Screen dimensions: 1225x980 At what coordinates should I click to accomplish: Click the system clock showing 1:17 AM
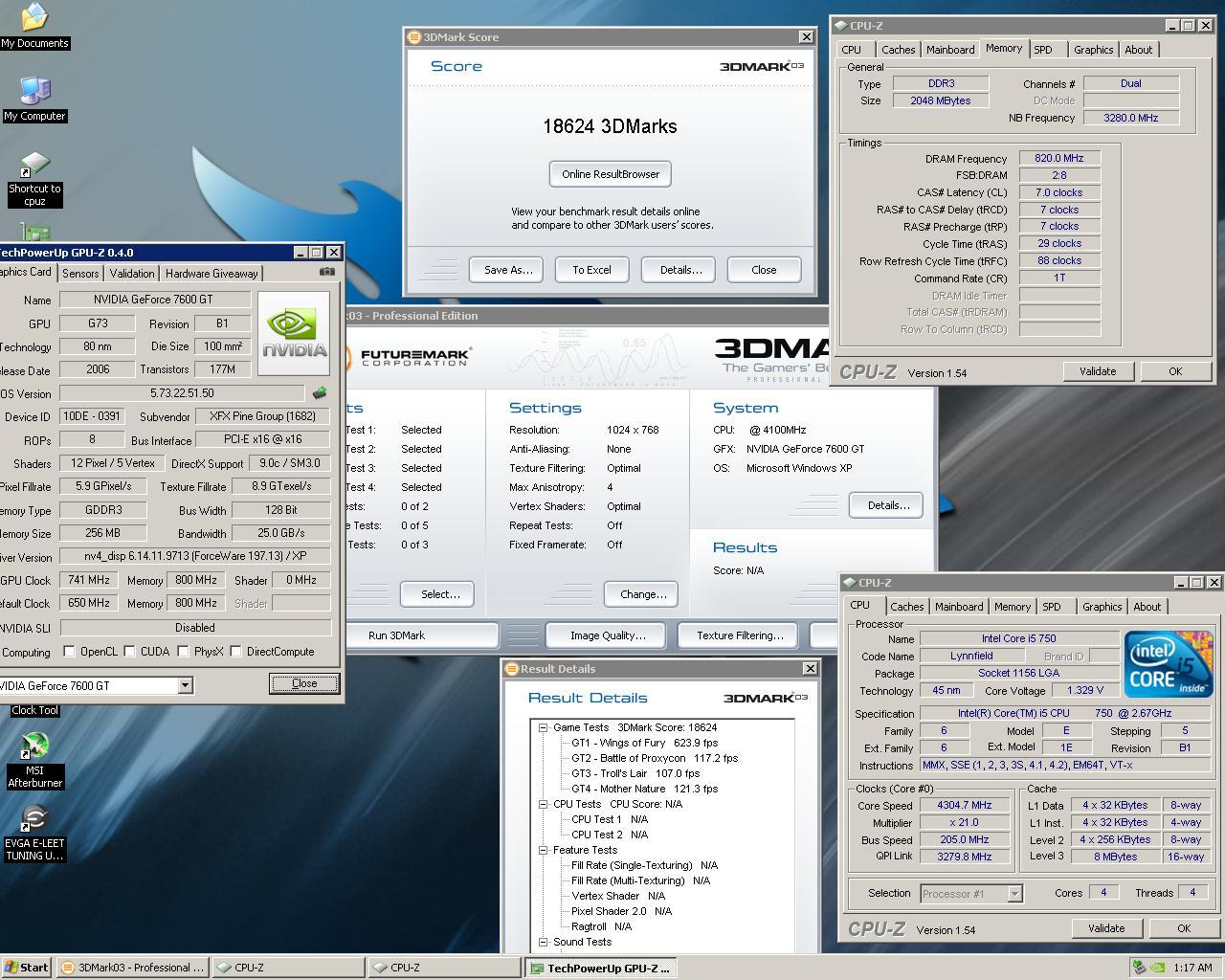pyautogui.click(x=1192, y=968)
